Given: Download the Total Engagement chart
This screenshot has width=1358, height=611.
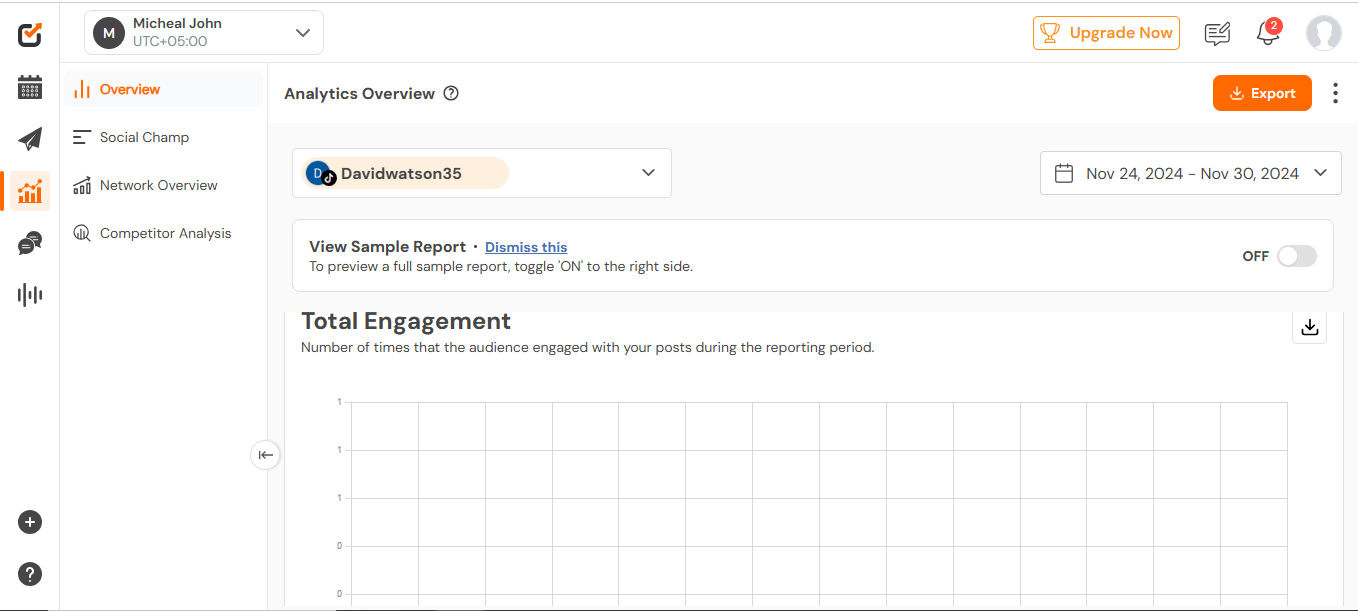Looking at the screenshot, I should (x=1310, y=327).
